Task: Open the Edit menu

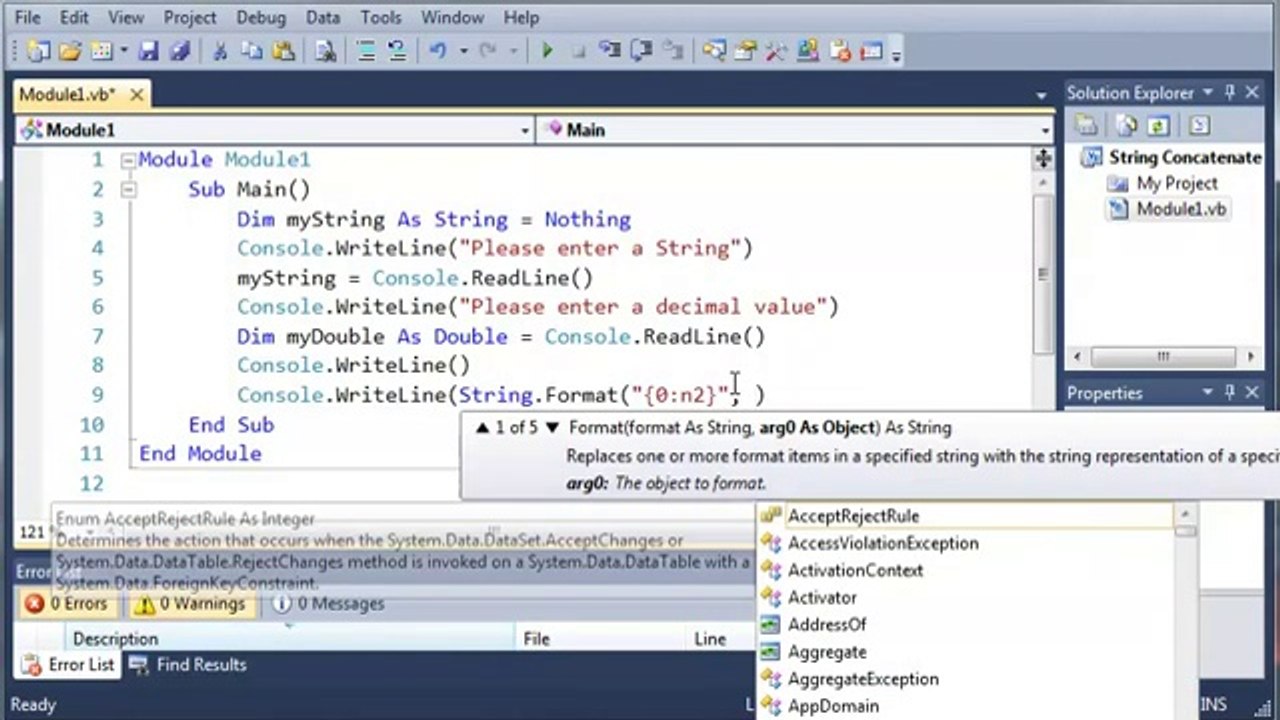Action: tap(74, 17)
